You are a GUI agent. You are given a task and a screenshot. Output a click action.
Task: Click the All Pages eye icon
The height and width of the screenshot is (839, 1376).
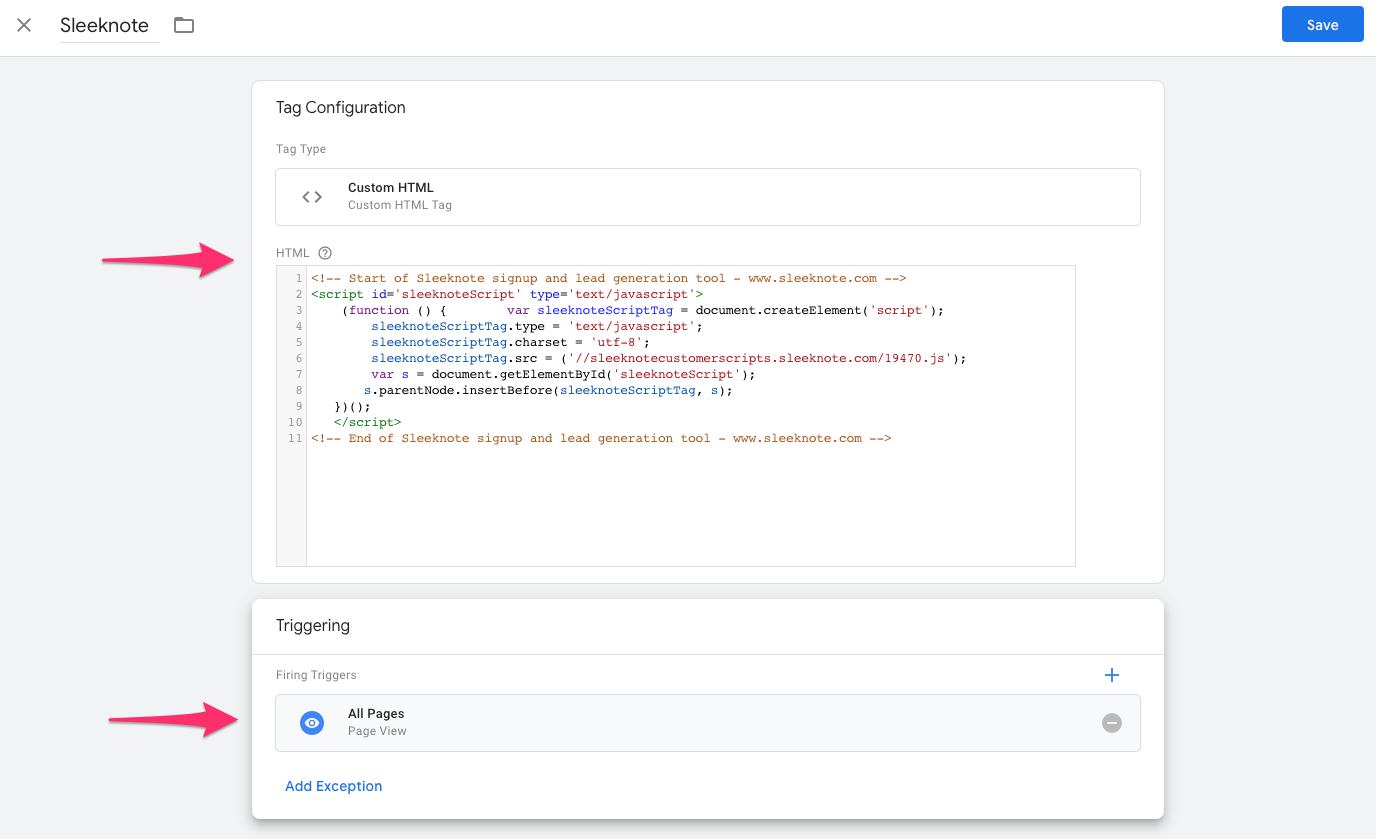tap(312, 723)
